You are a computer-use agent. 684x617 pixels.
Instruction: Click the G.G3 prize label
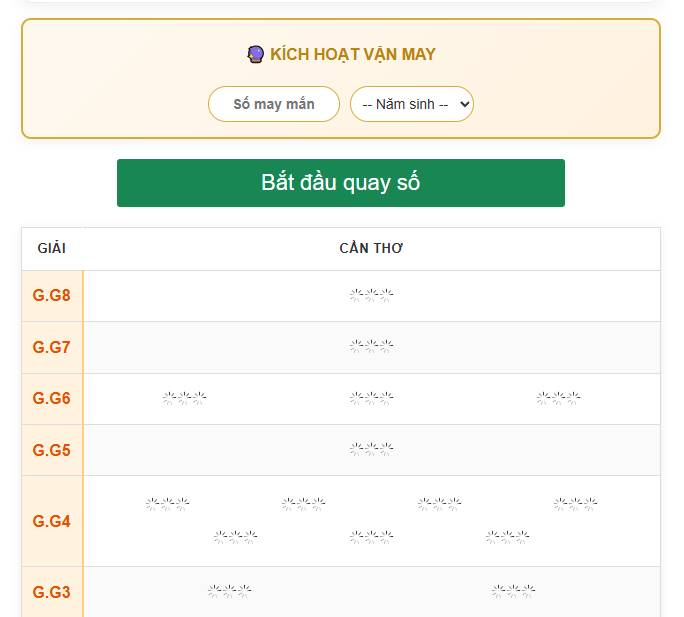[51, 592]
